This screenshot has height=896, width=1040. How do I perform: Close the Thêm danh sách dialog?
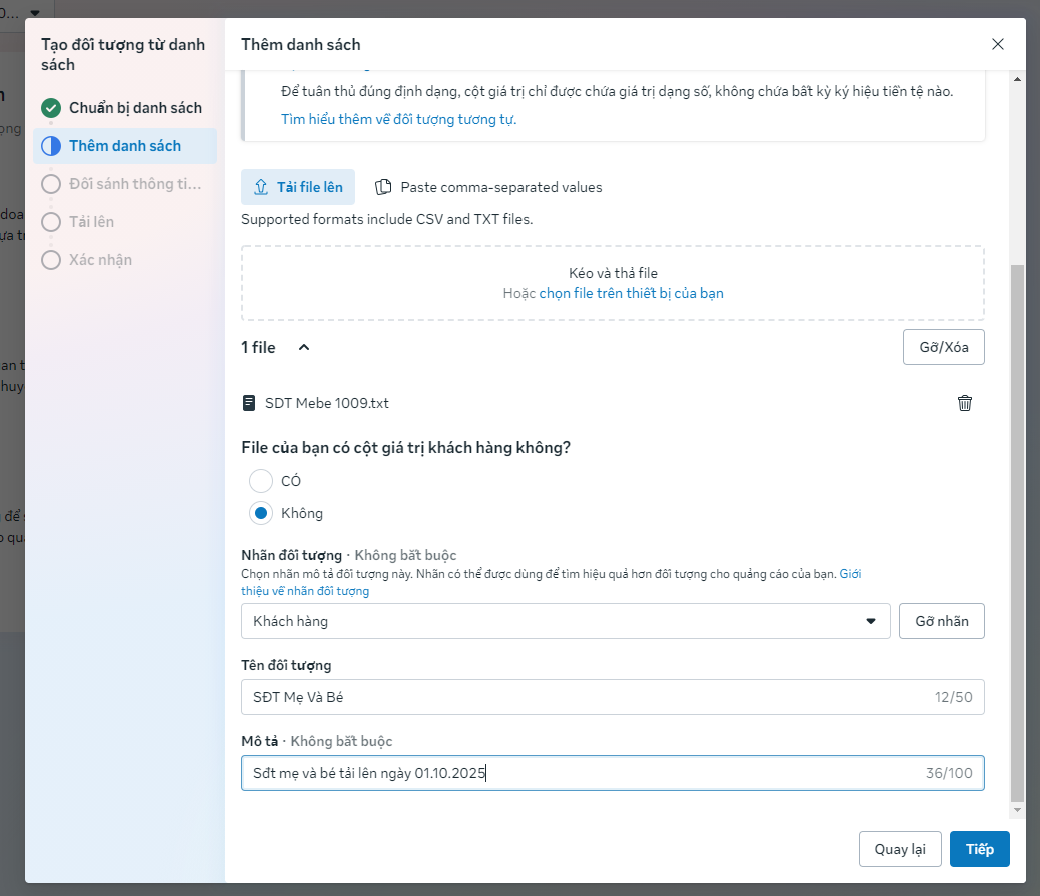tap(997, 44)
